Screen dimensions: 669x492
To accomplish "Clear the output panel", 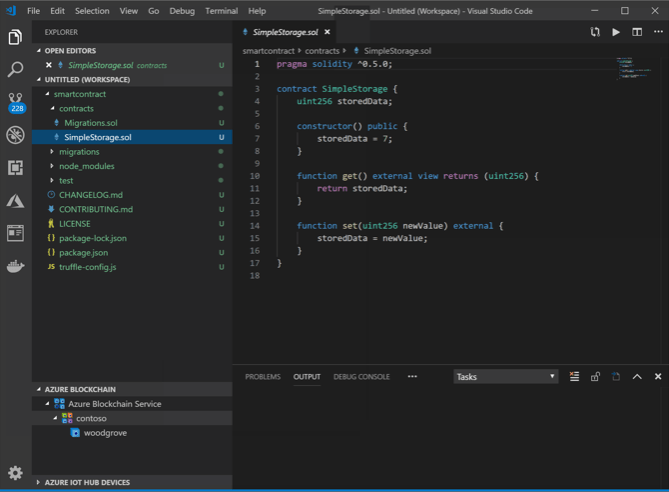I will tap(574, 376).
